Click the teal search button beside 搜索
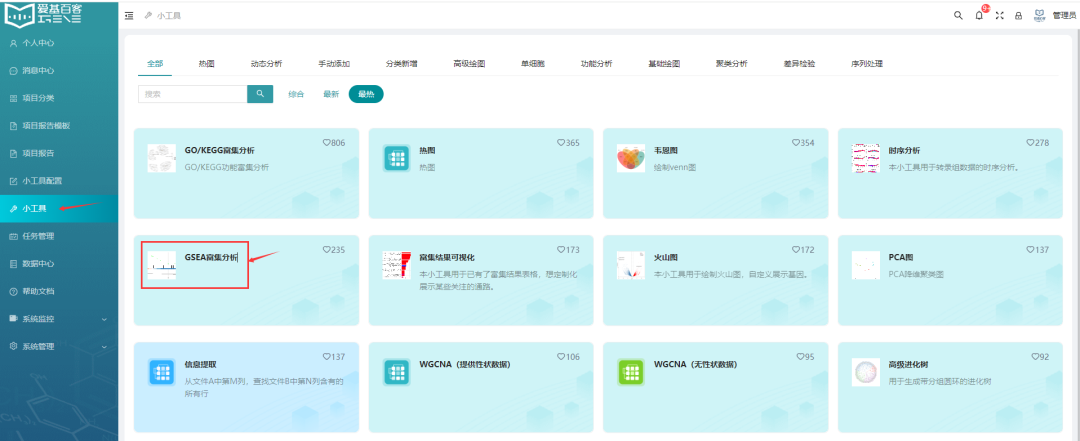Viewport: 1080px width, 441px height. click(260, 94)
